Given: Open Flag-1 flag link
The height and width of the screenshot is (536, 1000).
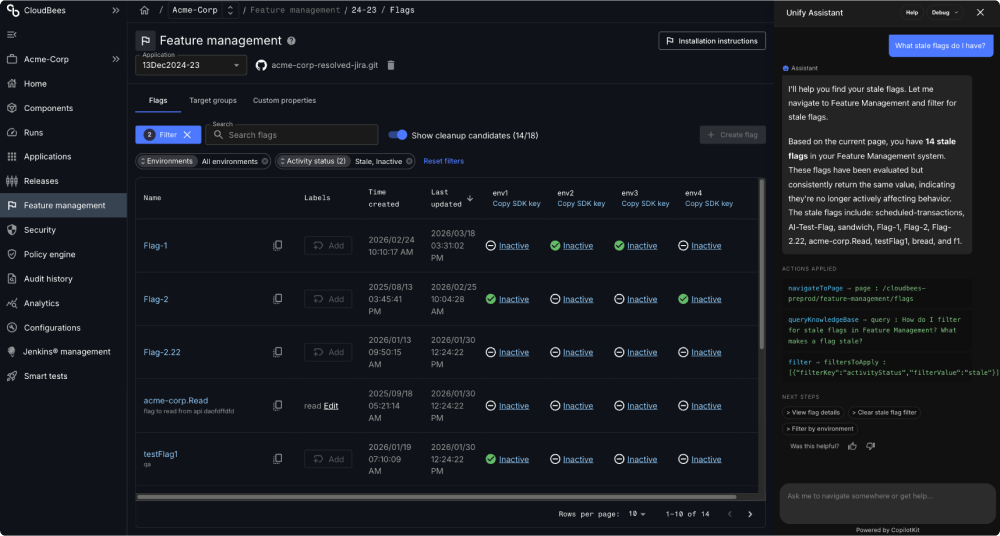Looking at the screenshot, I should point(156,246).
